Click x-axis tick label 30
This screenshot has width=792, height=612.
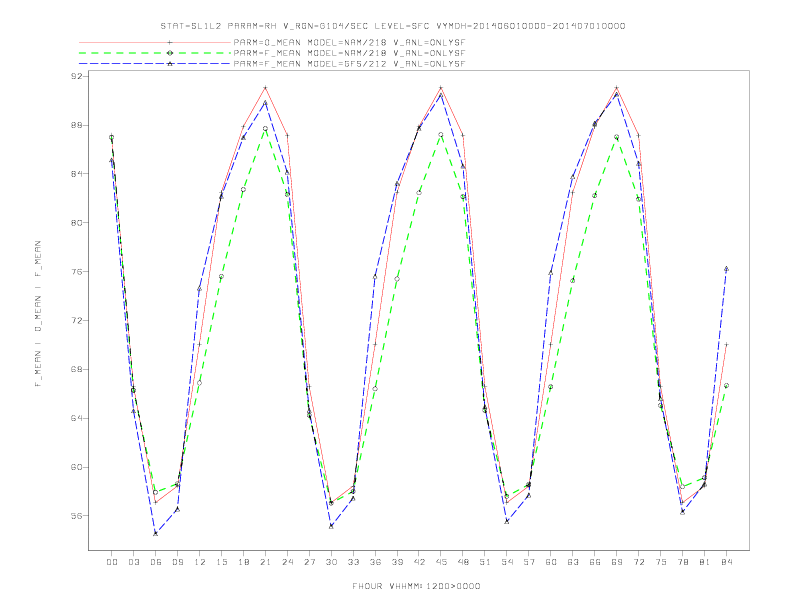click(331, 562)
